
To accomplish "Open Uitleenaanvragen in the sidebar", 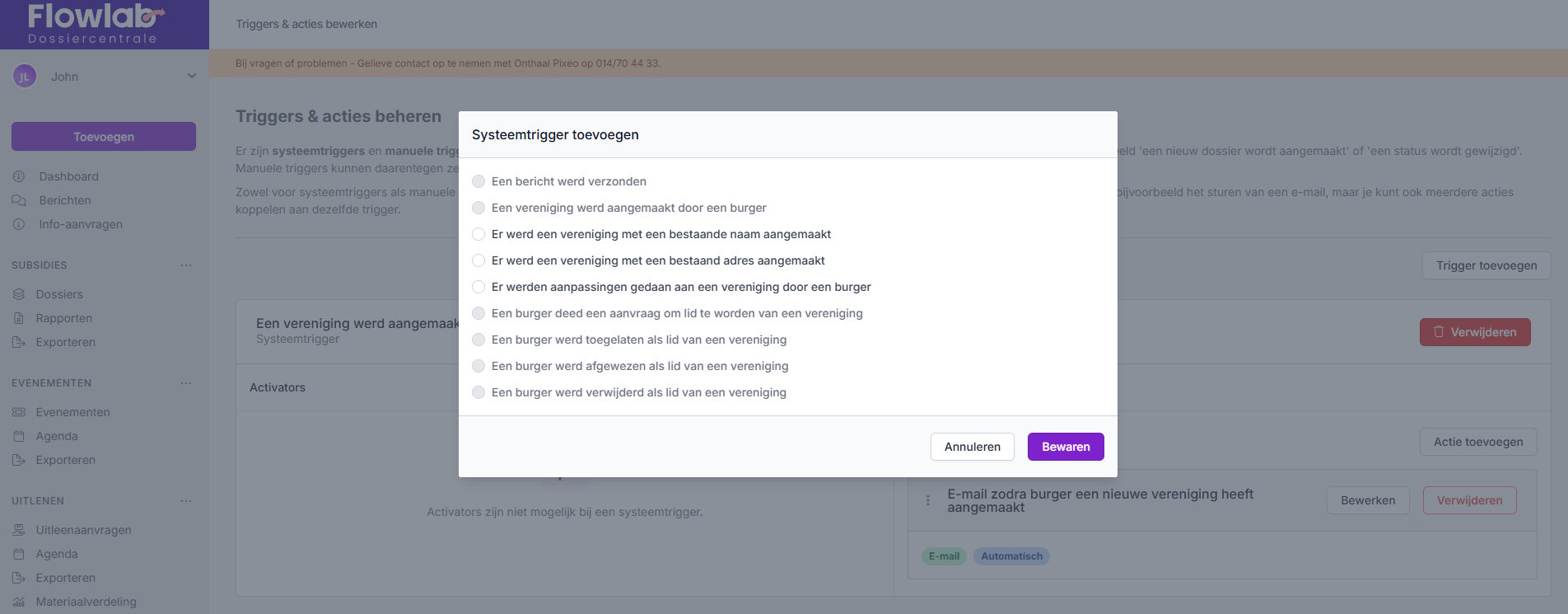I will 83,530.
